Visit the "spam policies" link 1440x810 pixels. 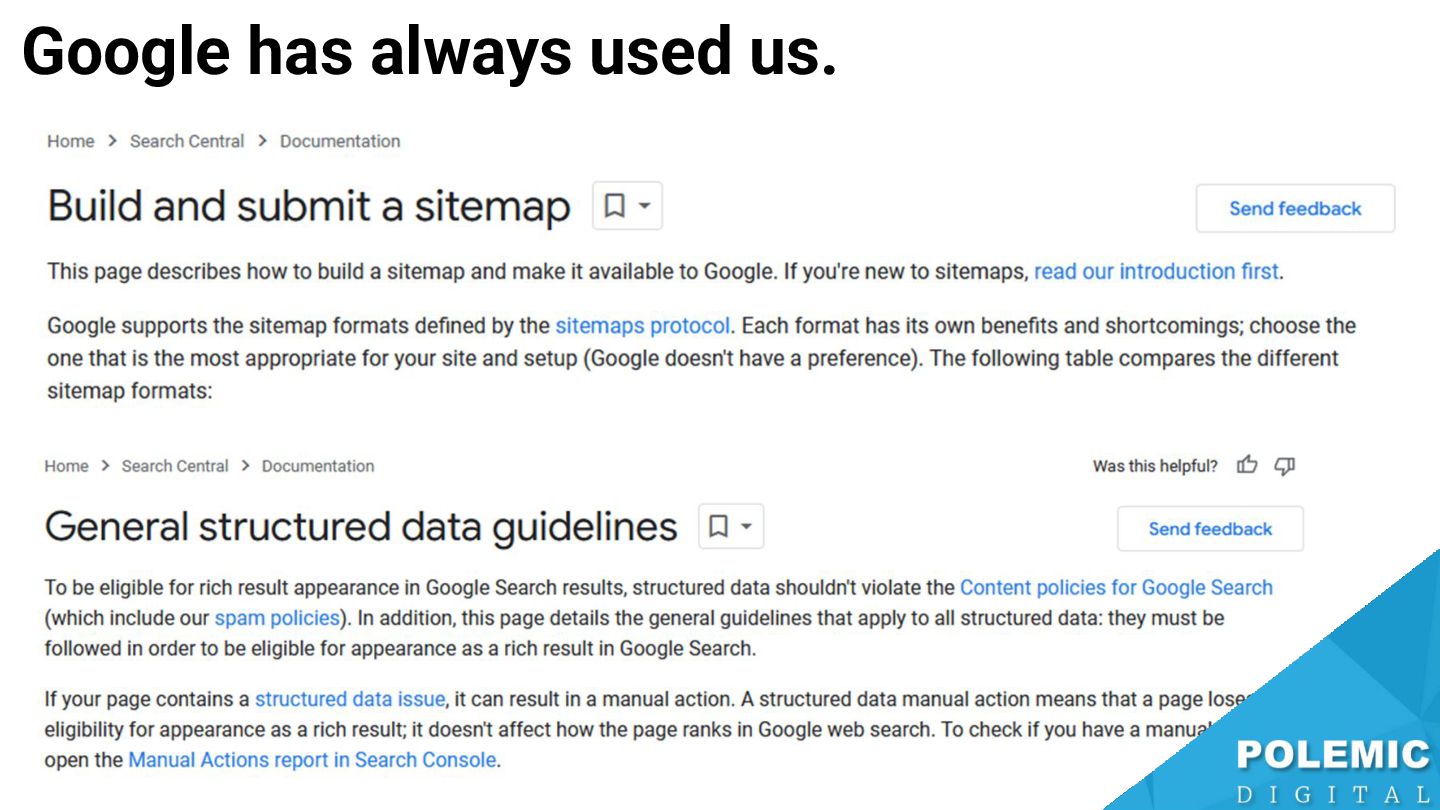tap(277, 618)
